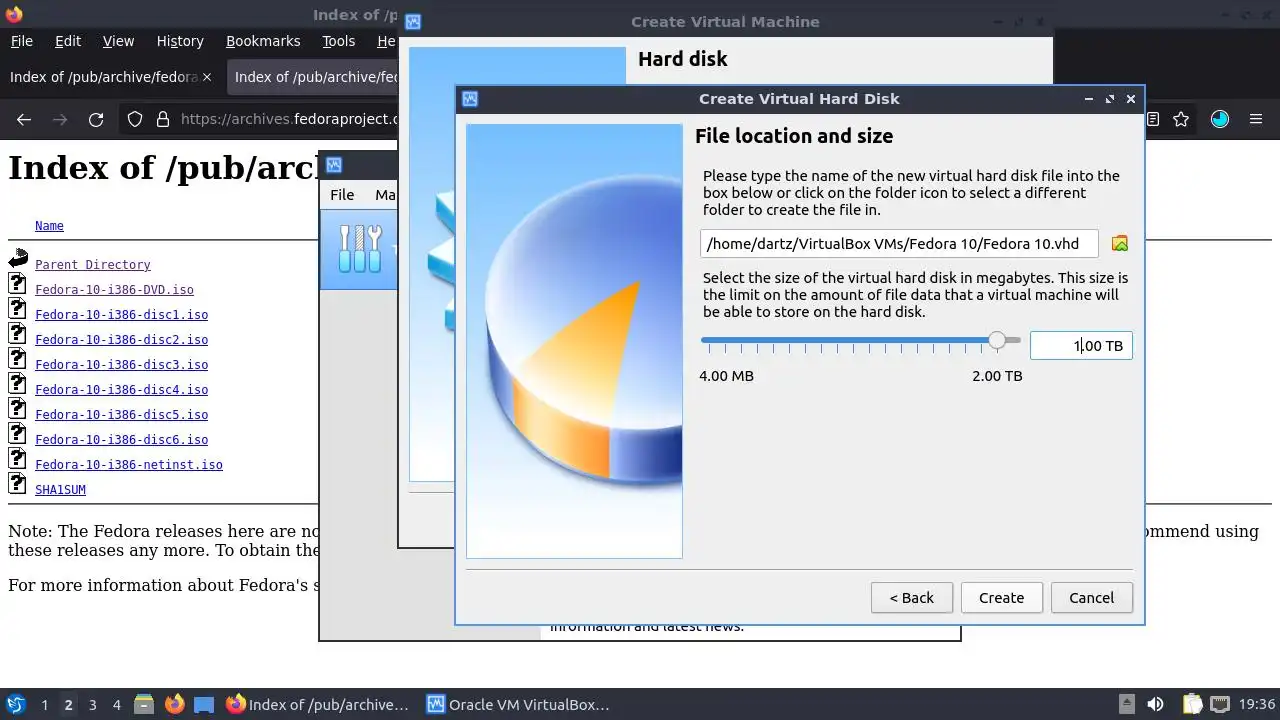Click the Tools icon in VirtualBox Manager
This screenshot has height=720, width=1280.
[x=360, y=249]
